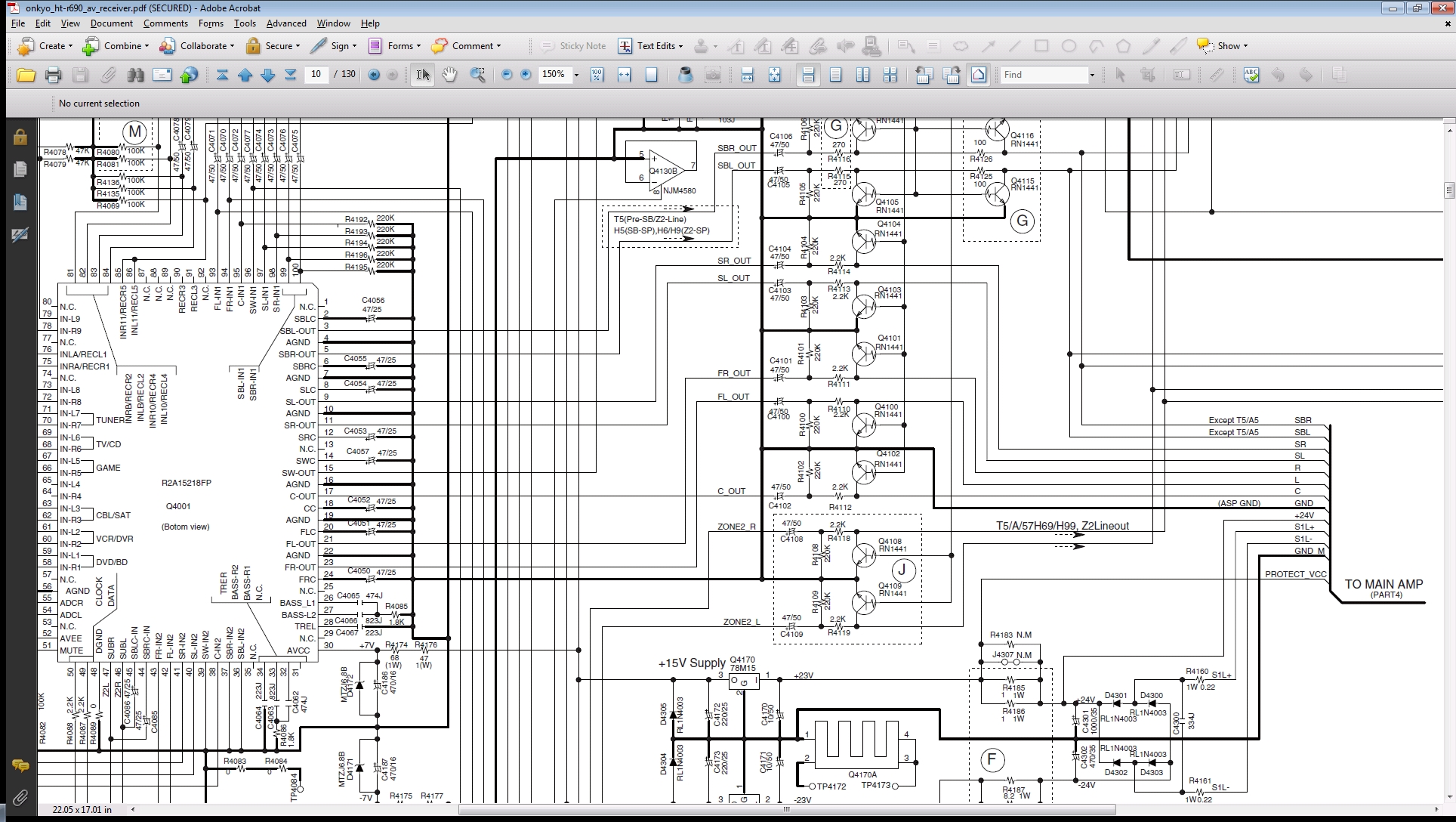Open the Window menu
This screenshot has width=1456, height=822.
click(x=333, y=23)
